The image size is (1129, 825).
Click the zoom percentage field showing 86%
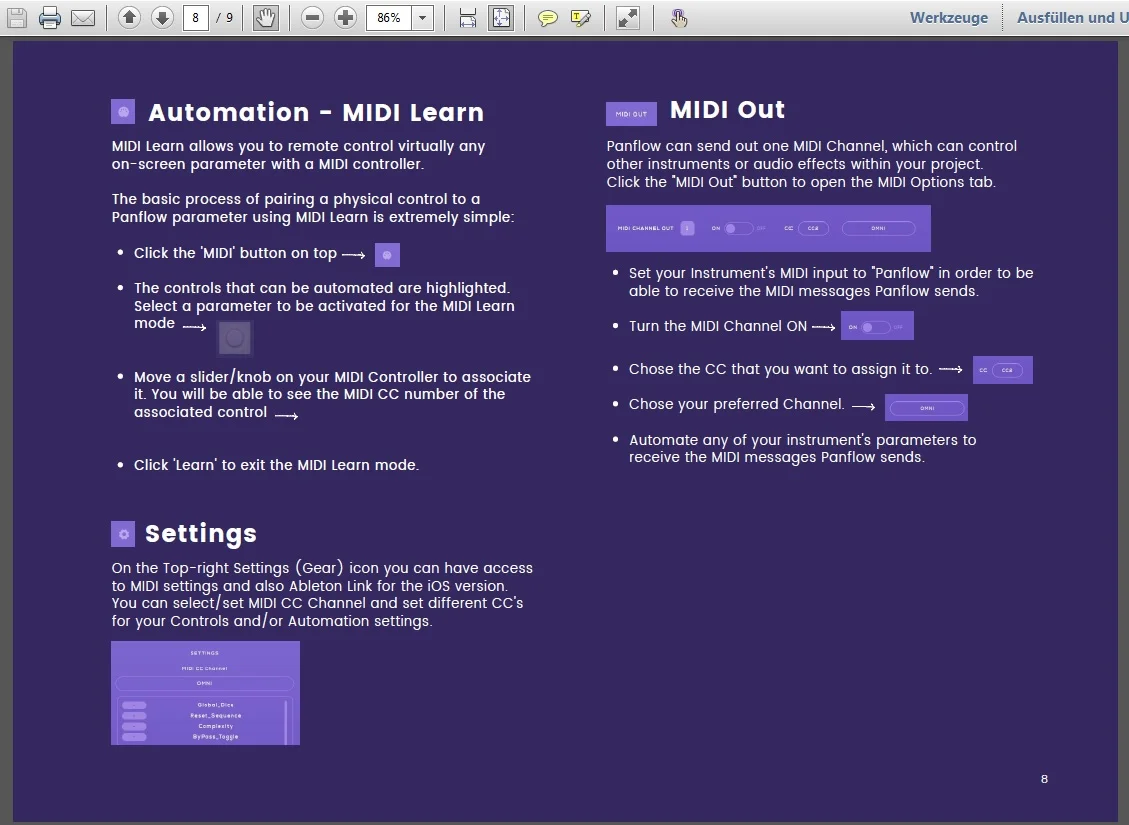coord(389,17)
